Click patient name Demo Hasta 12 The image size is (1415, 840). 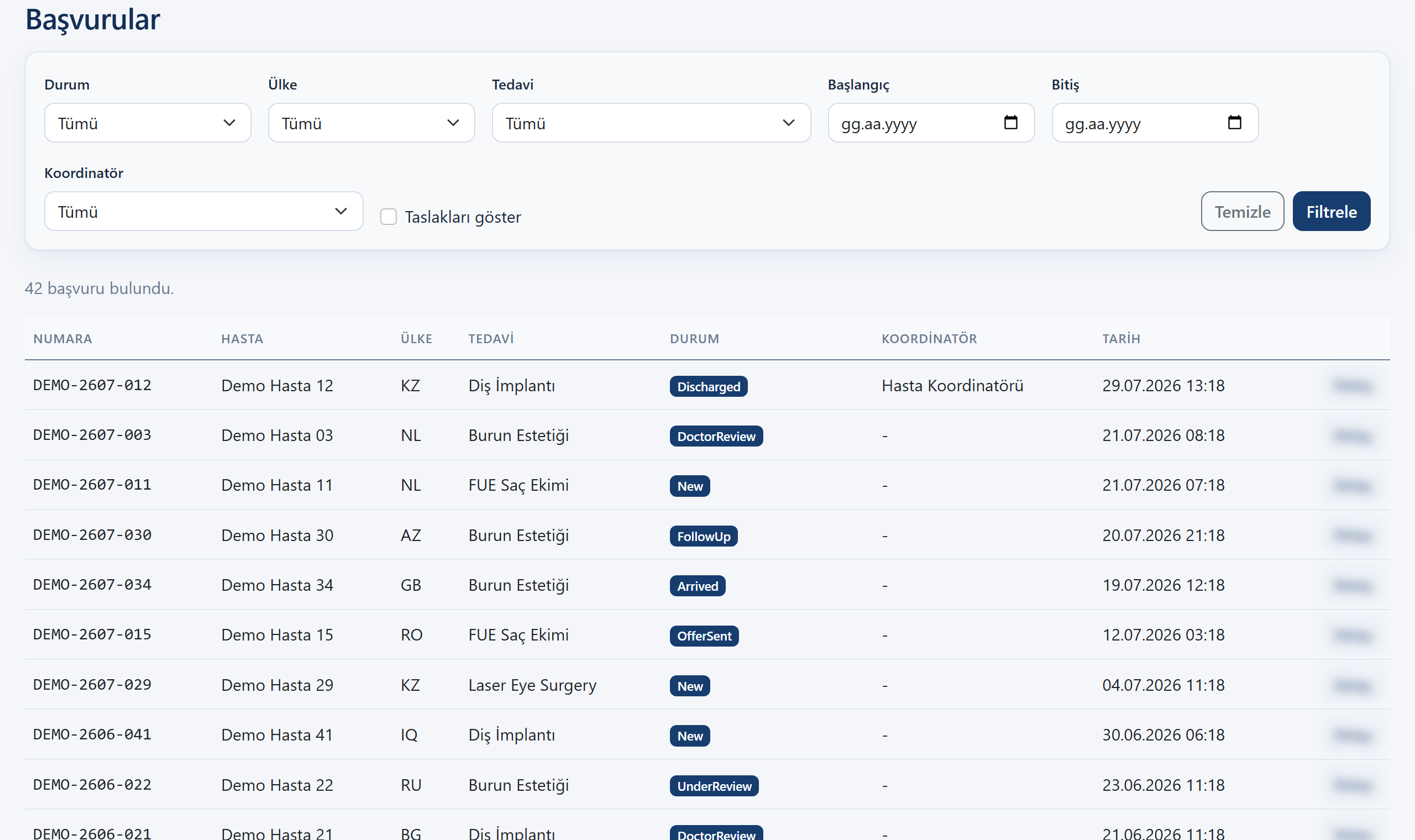click(277, 386)
